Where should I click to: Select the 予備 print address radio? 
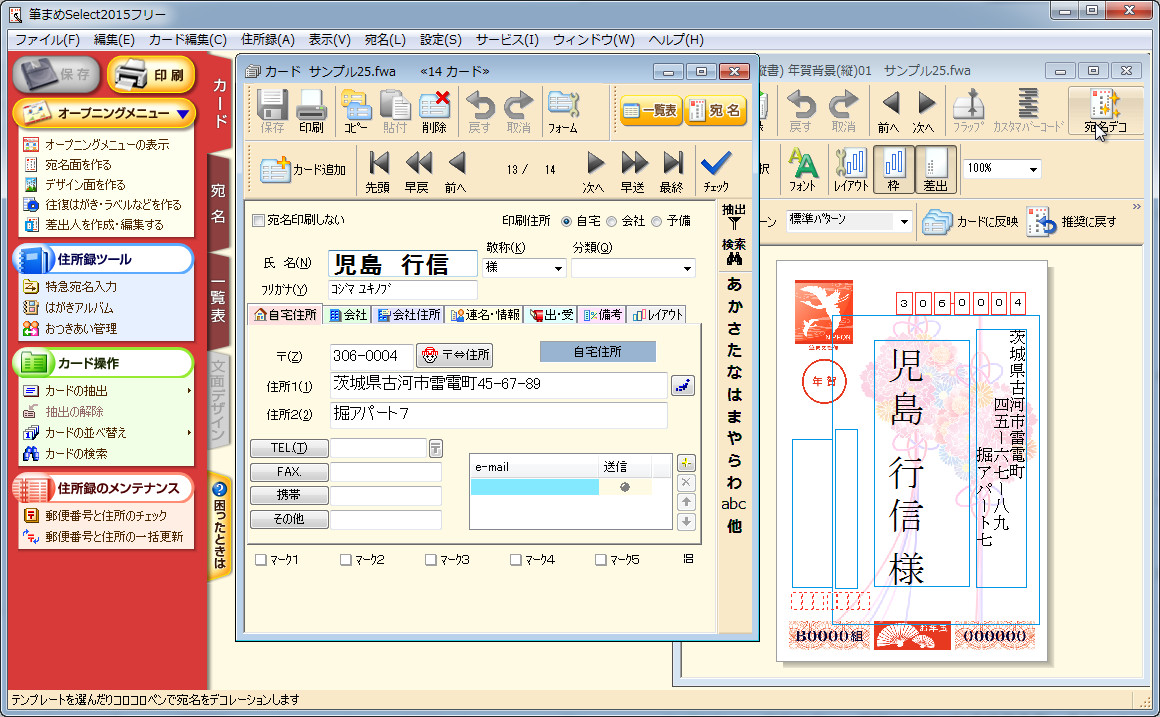(656, 221)
